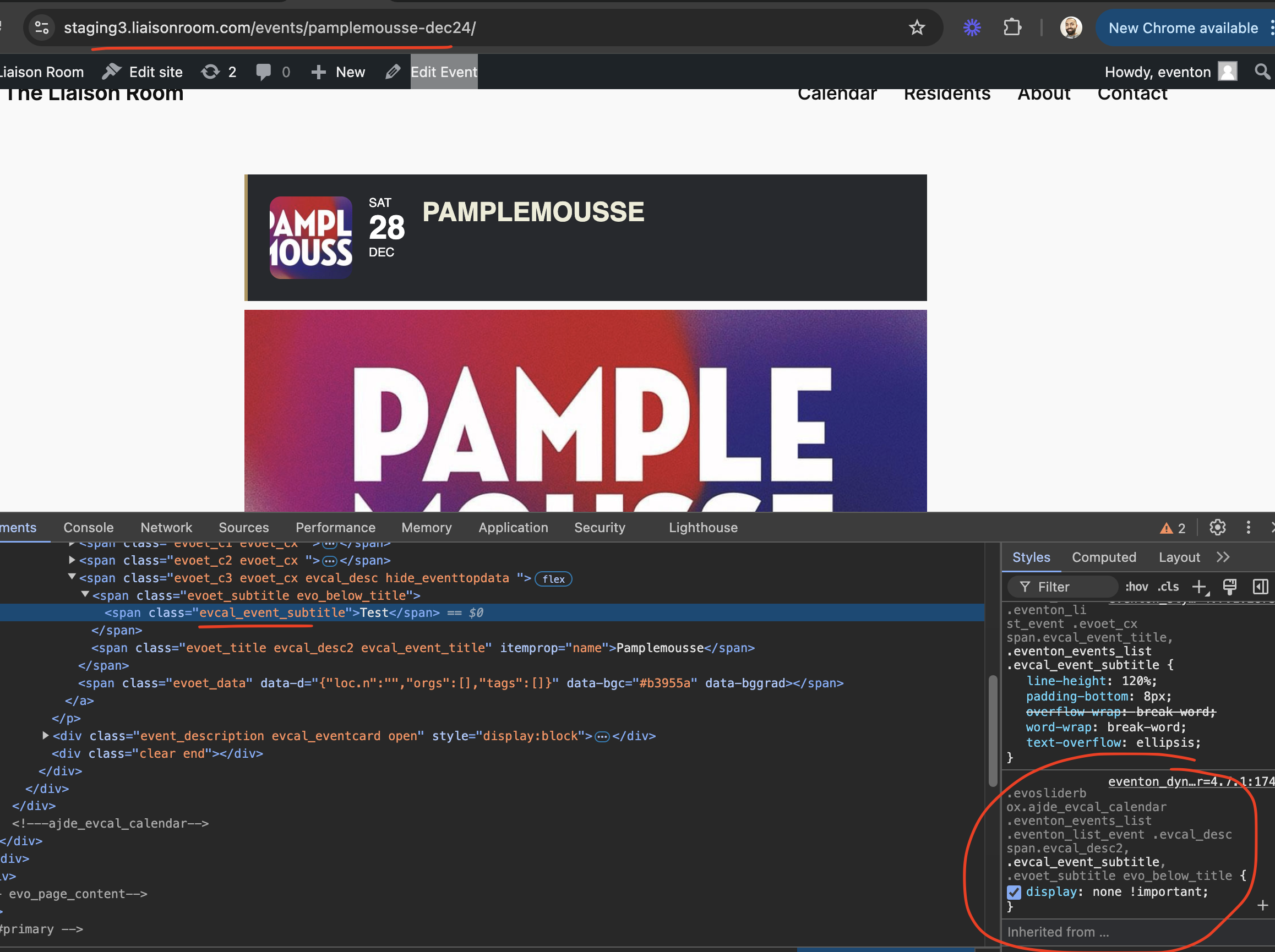1275x952 pixels.
Task: Open the paintbrush rendering emulations icon
Action: click(1229, 587)
